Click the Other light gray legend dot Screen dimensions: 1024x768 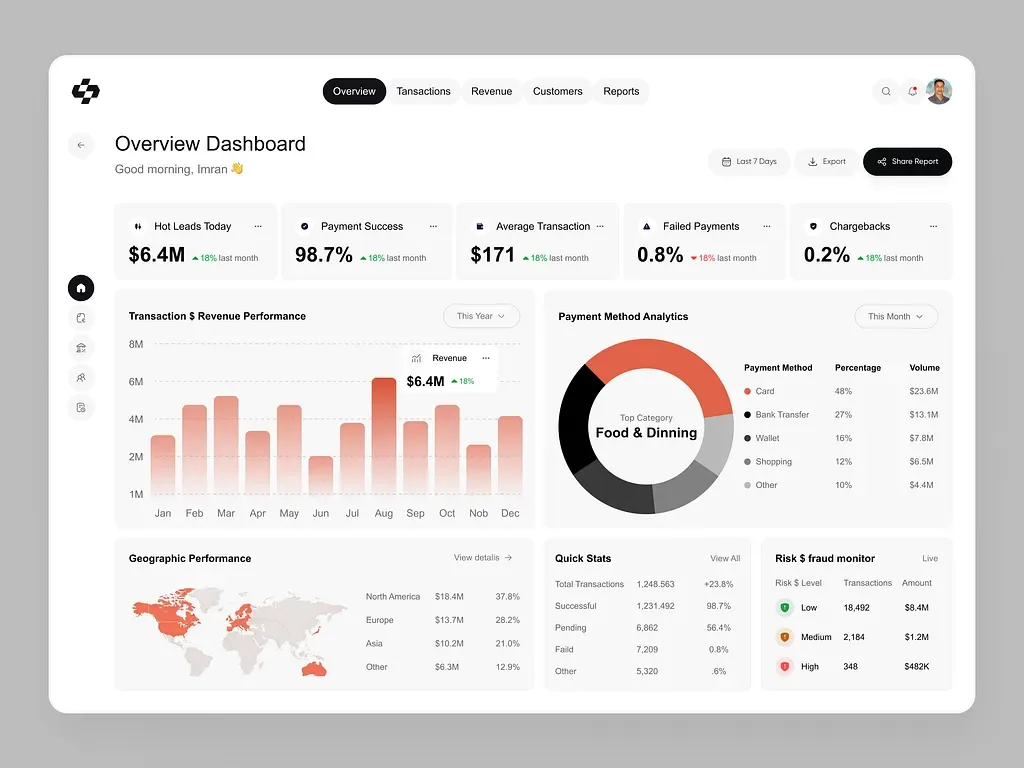747,485
